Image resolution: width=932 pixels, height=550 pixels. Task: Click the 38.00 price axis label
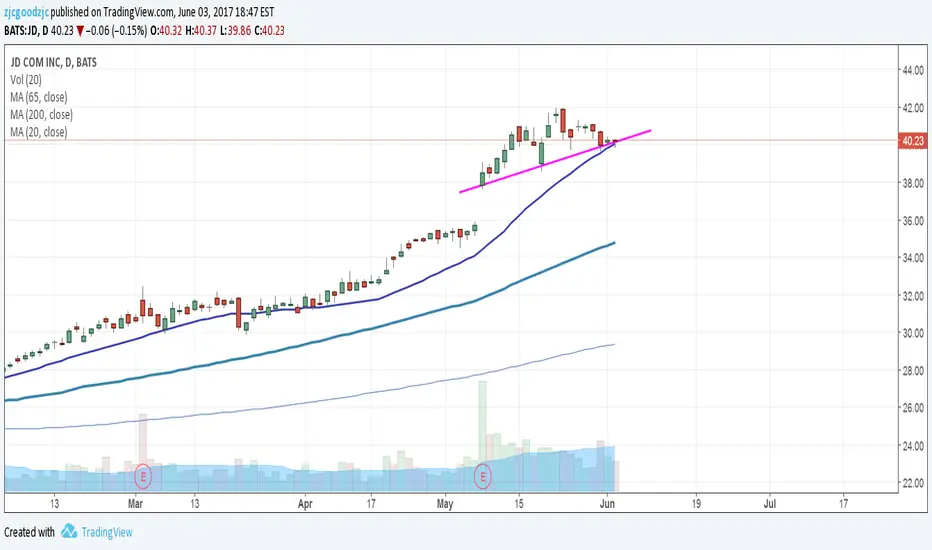point(913,183)
